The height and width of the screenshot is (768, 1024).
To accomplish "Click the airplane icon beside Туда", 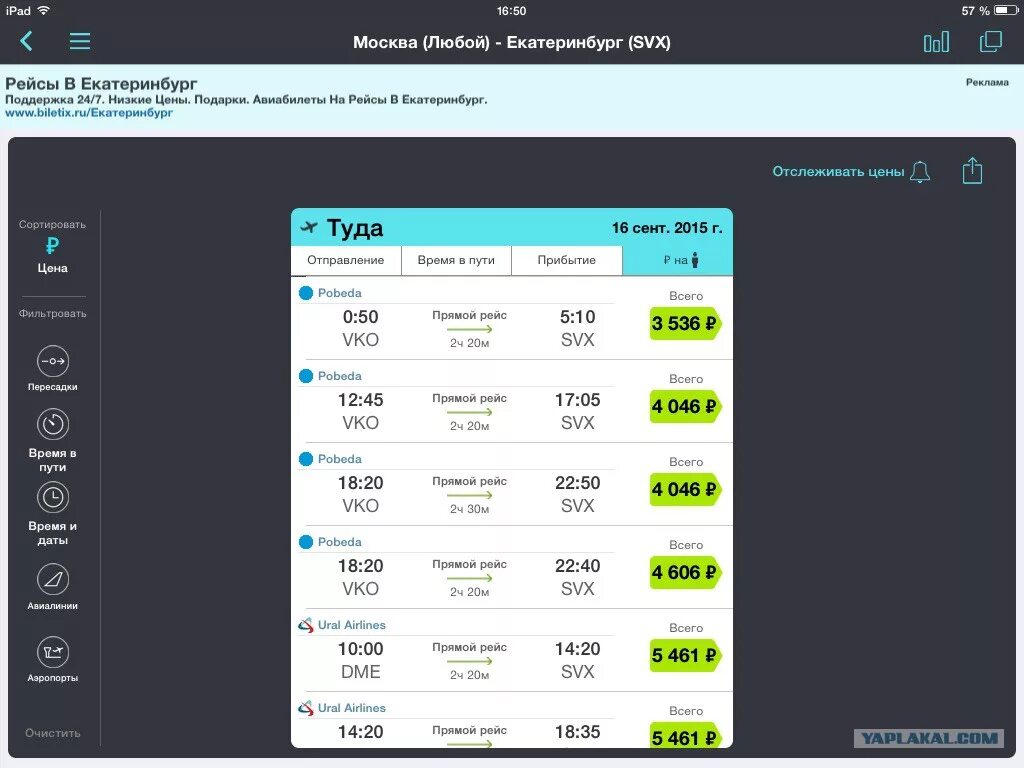I will [x=309, y=227].
